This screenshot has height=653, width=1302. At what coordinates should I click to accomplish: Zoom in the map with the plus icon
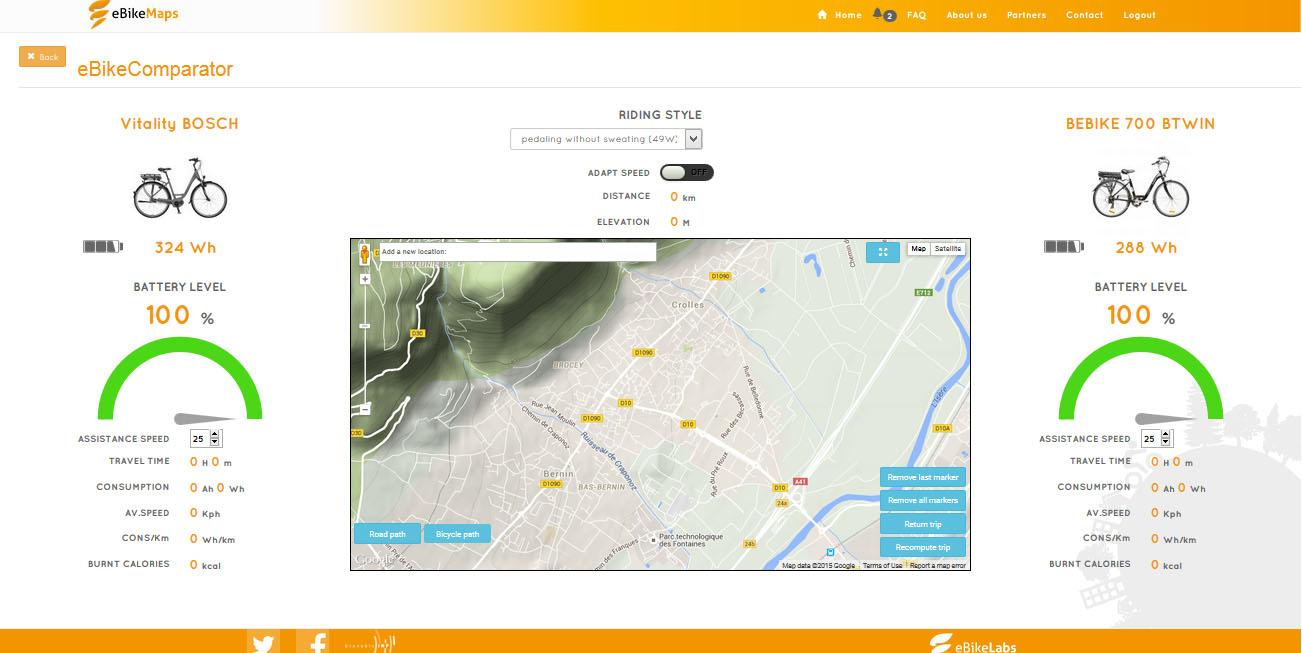(365, 279)
